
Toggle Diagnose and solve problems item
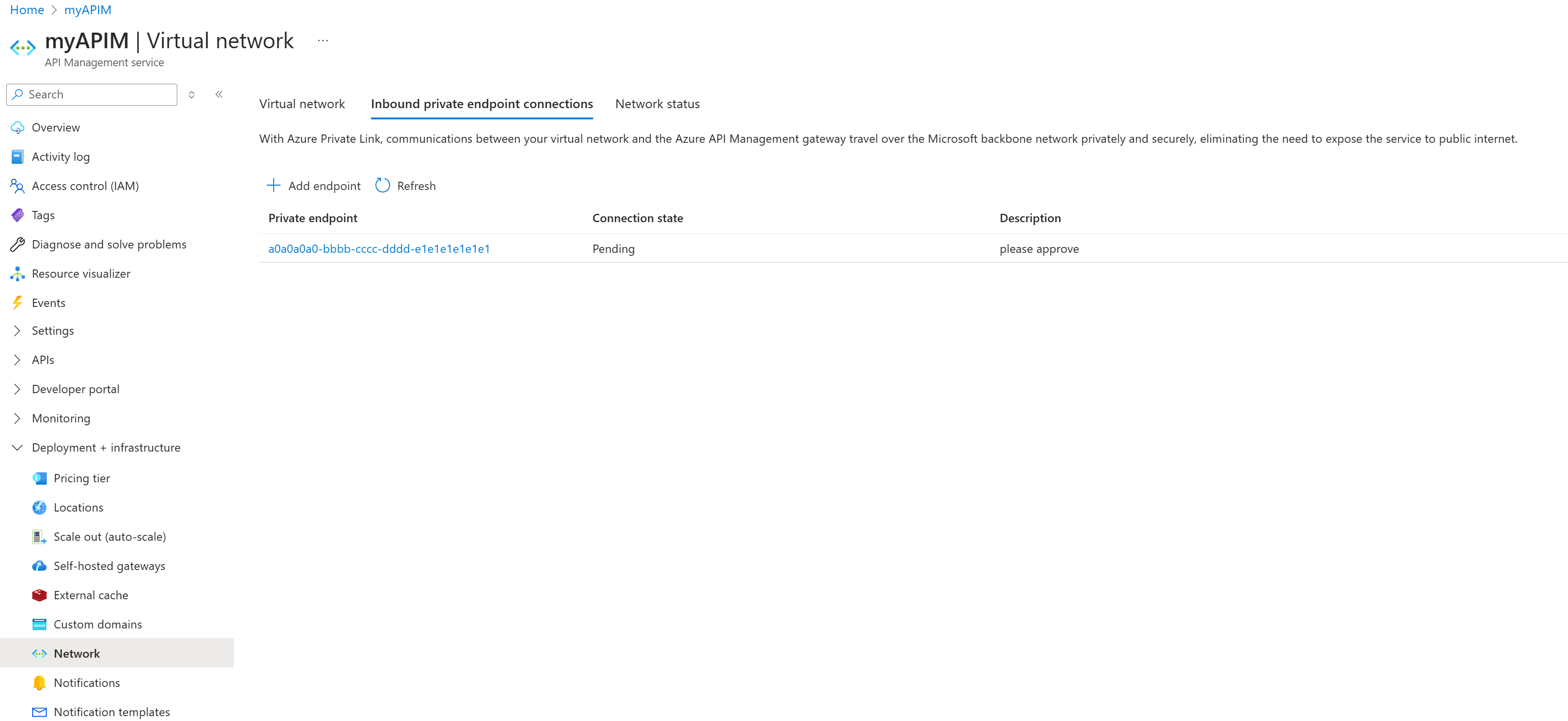(x=109, y=243)
